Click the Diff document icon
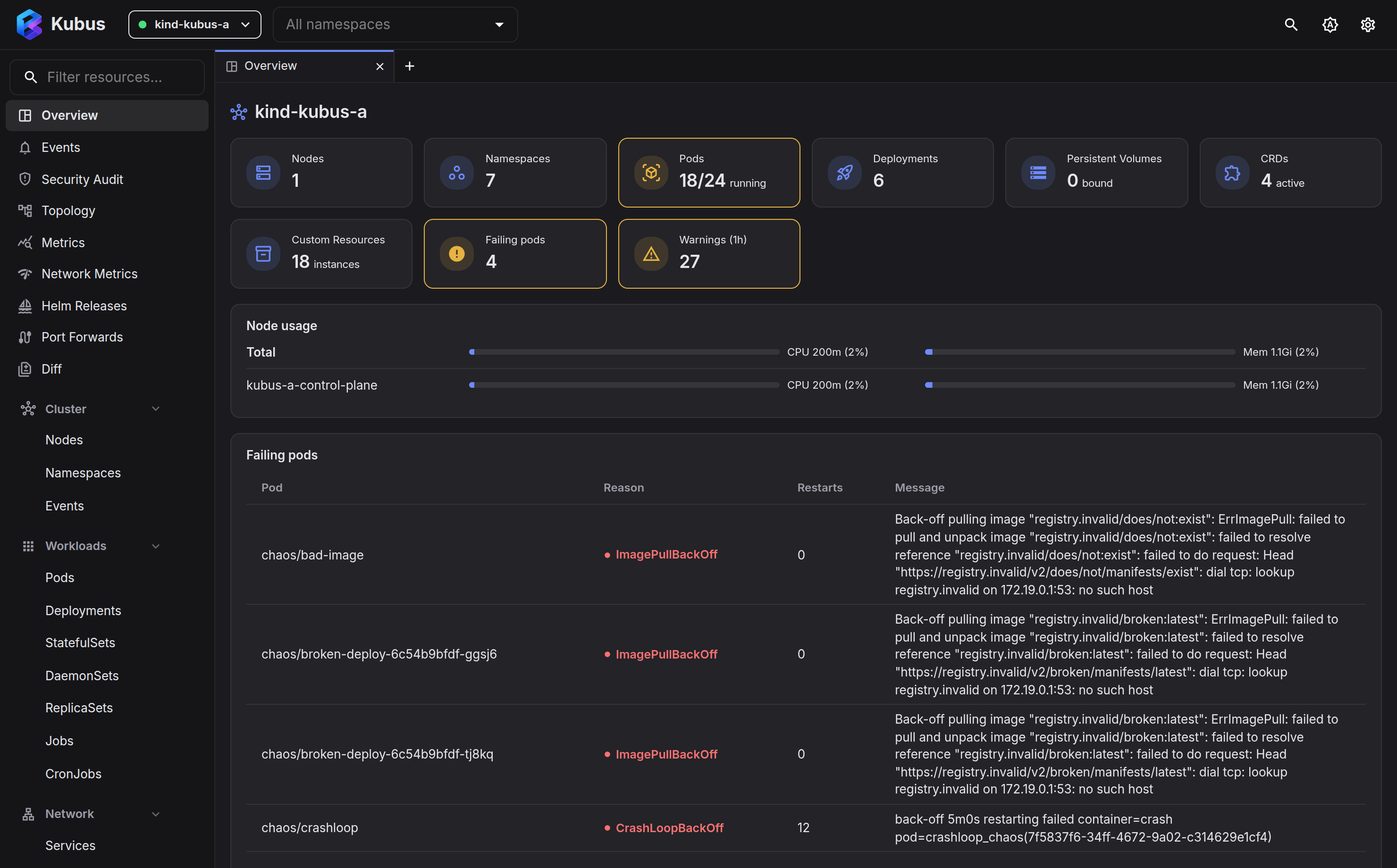The height and width of the screenshot is (868, 1397). (x=25, y=369)
